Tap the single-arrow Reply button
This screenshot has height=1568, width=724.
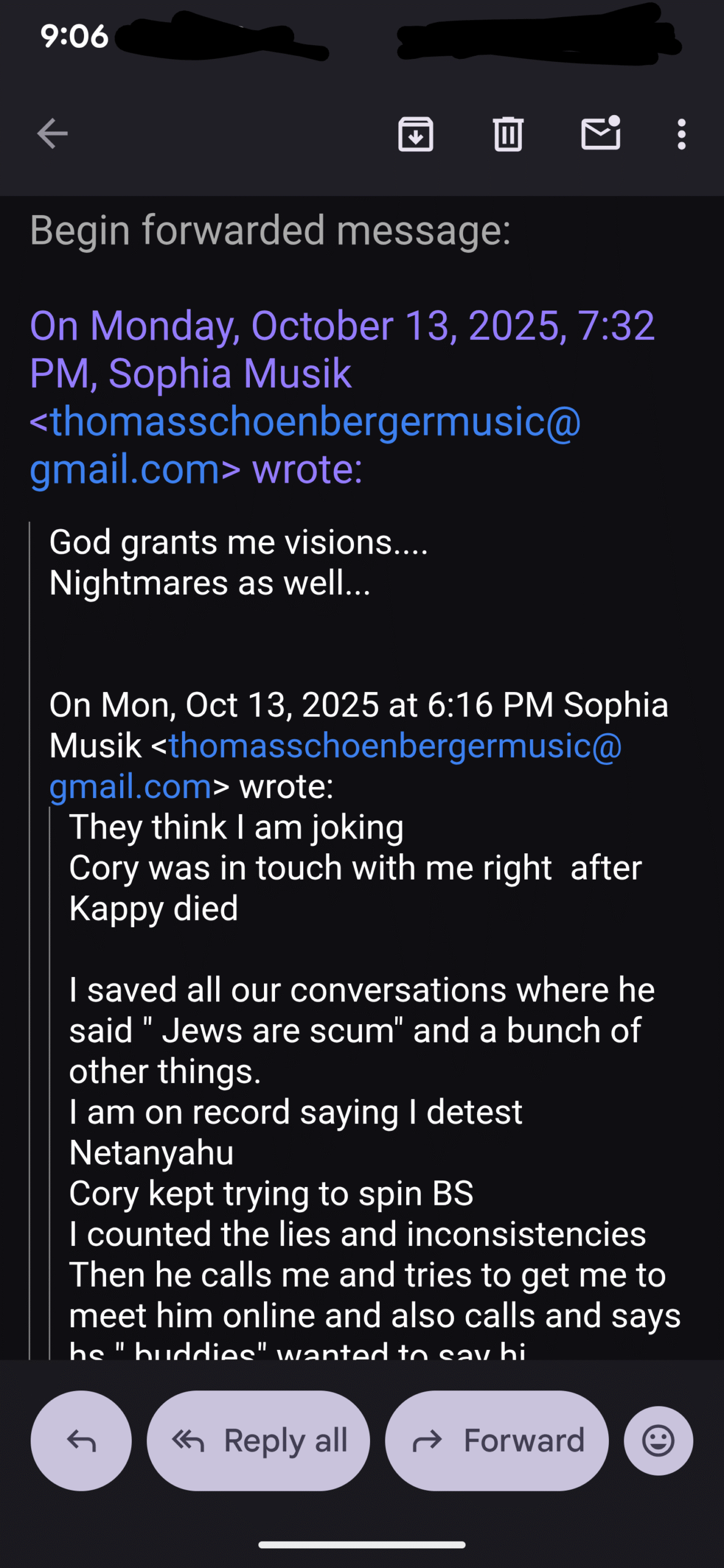81,1441
